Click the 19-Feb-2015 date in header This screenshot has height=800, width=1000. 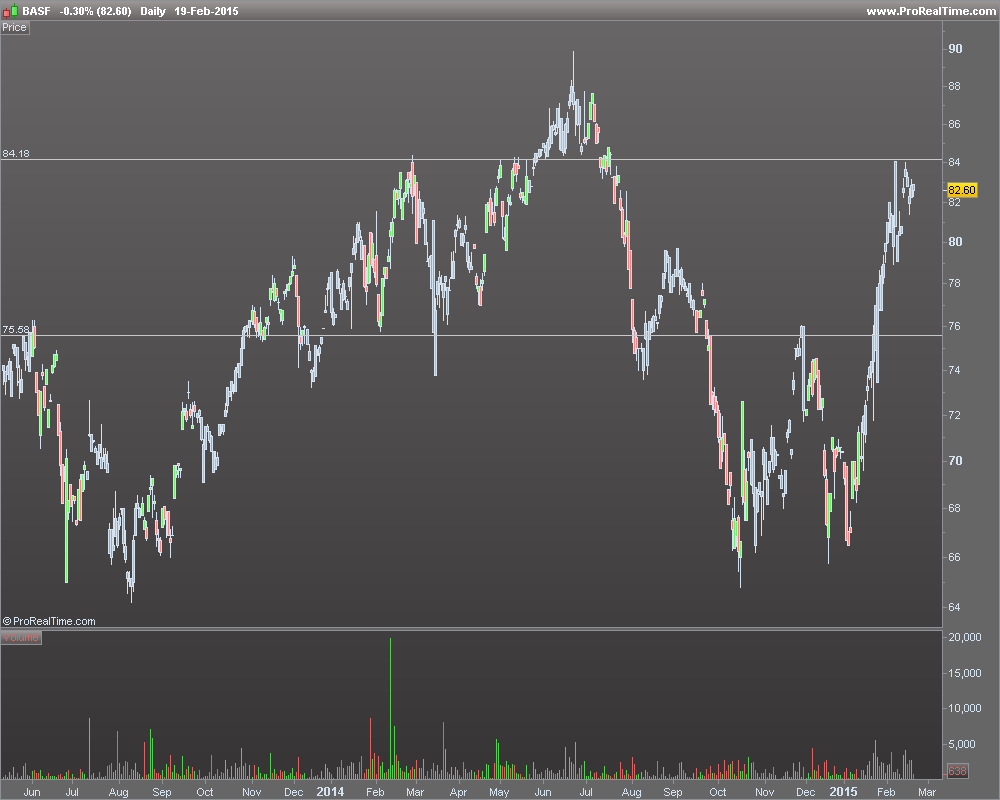[x=207, y=11]
